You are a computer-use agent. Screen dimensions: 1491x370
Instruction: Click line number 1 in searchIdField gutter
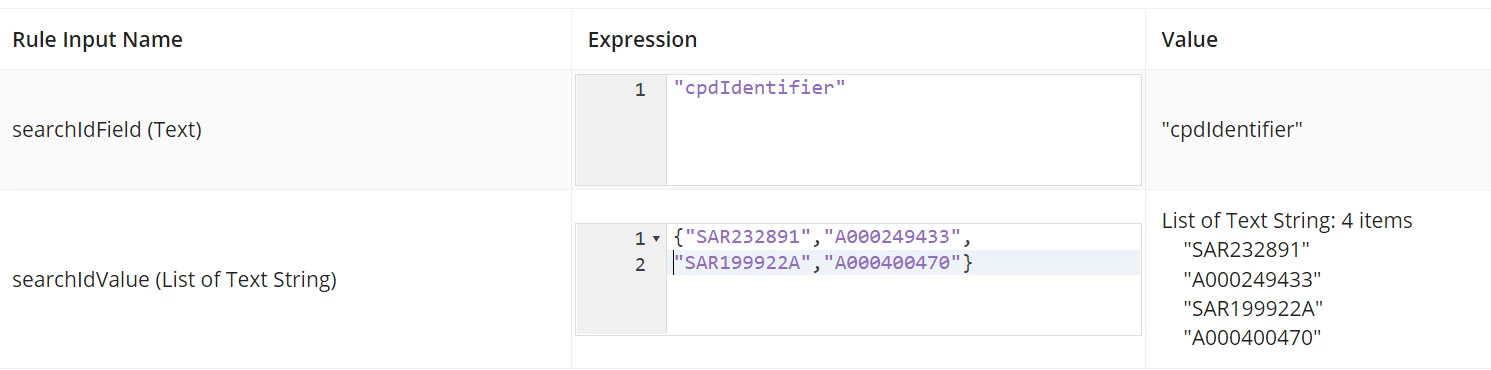[x=640, y=89]
